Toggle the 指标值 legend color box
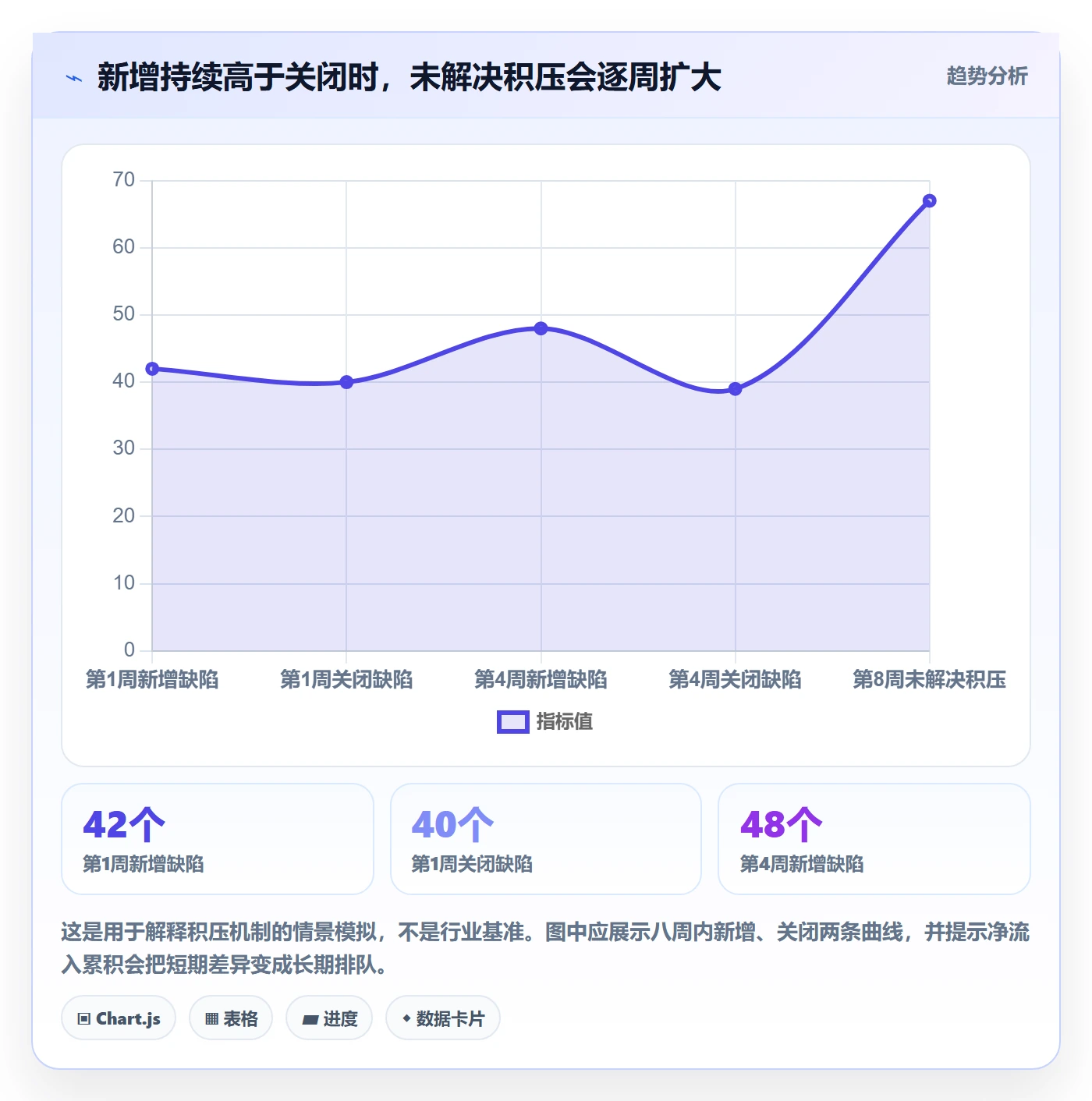 click(513, 722)
